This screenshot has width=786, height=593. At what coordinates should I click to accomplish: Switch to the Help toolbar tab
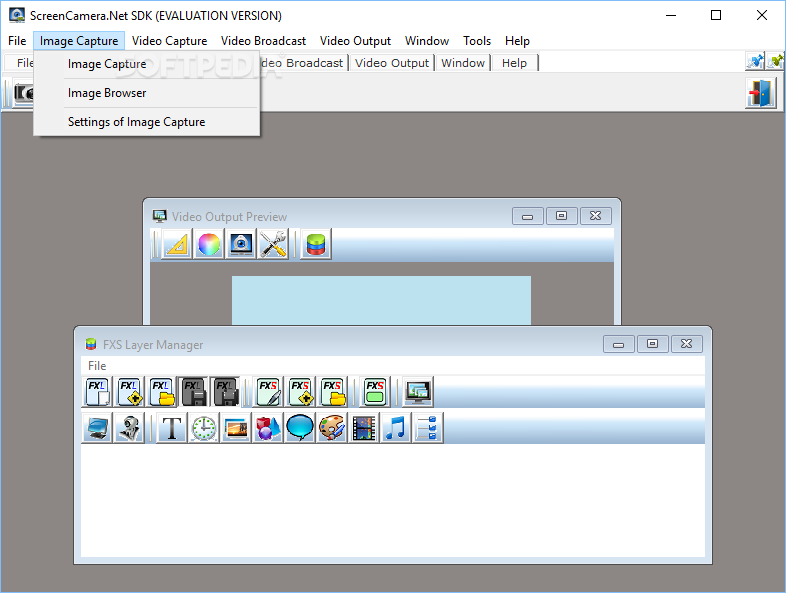coord(515,63)
